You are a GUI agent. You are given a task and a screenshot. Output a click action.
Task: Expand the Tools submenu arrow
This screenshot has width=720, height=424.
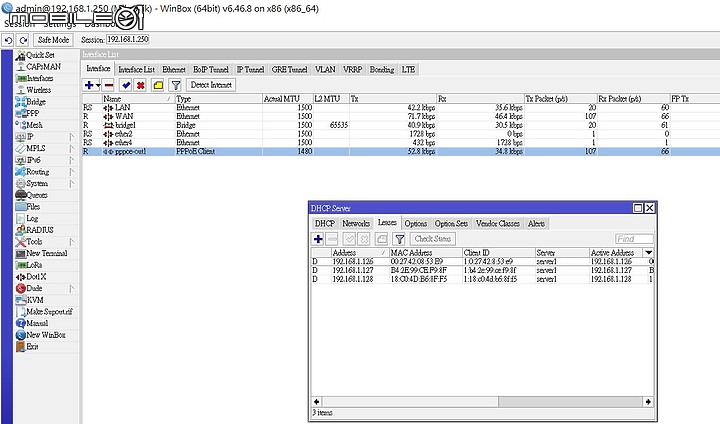click(72, 242)
